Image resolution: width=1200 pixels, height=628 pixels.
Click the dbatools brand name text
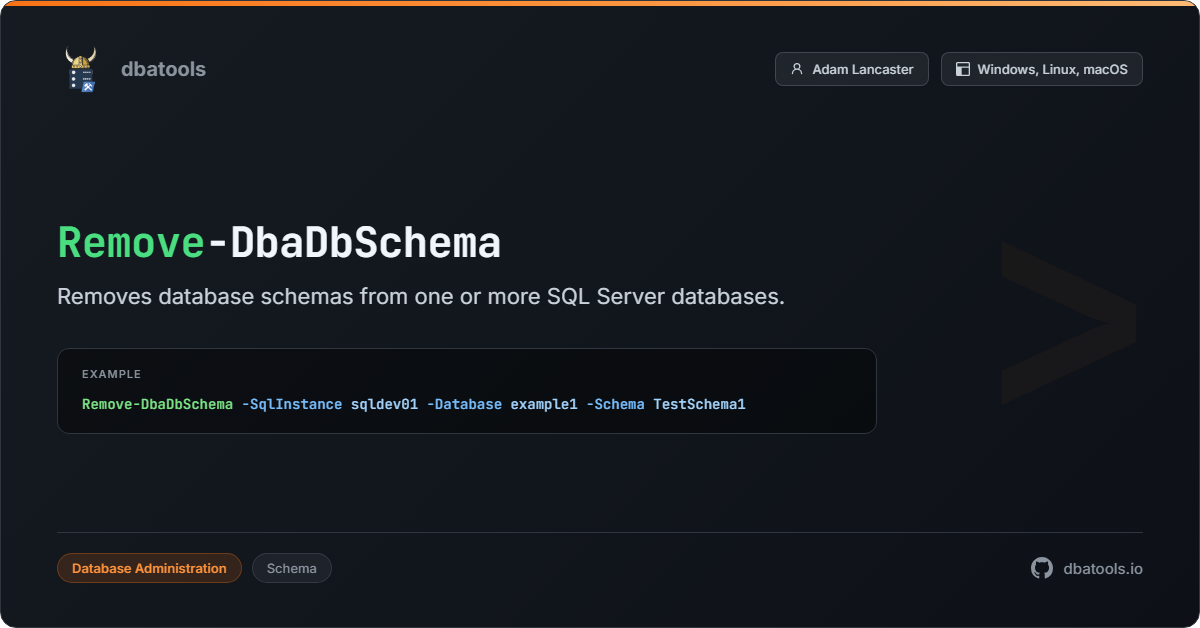[163, 69]
